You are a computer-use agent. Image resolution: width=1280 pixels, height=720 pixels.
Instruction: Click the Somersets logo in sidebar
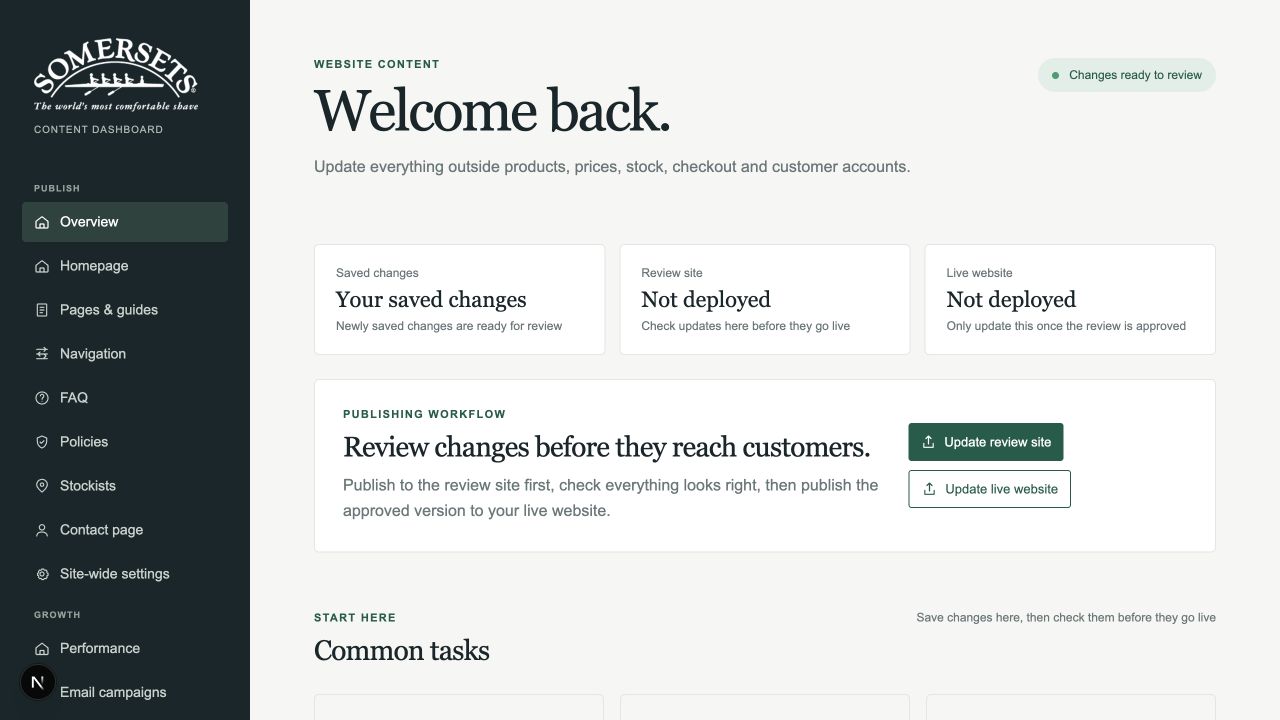click(x=116, y=76)
